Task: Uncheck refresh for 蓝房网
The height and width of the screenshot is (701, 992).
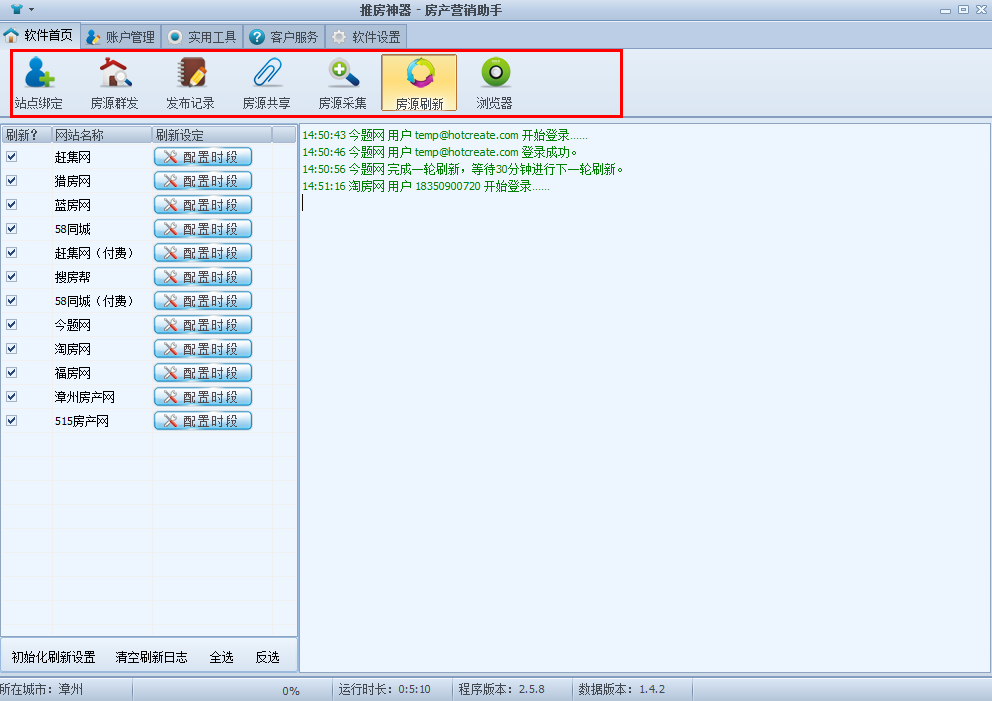Action: [x=11, y=204]
